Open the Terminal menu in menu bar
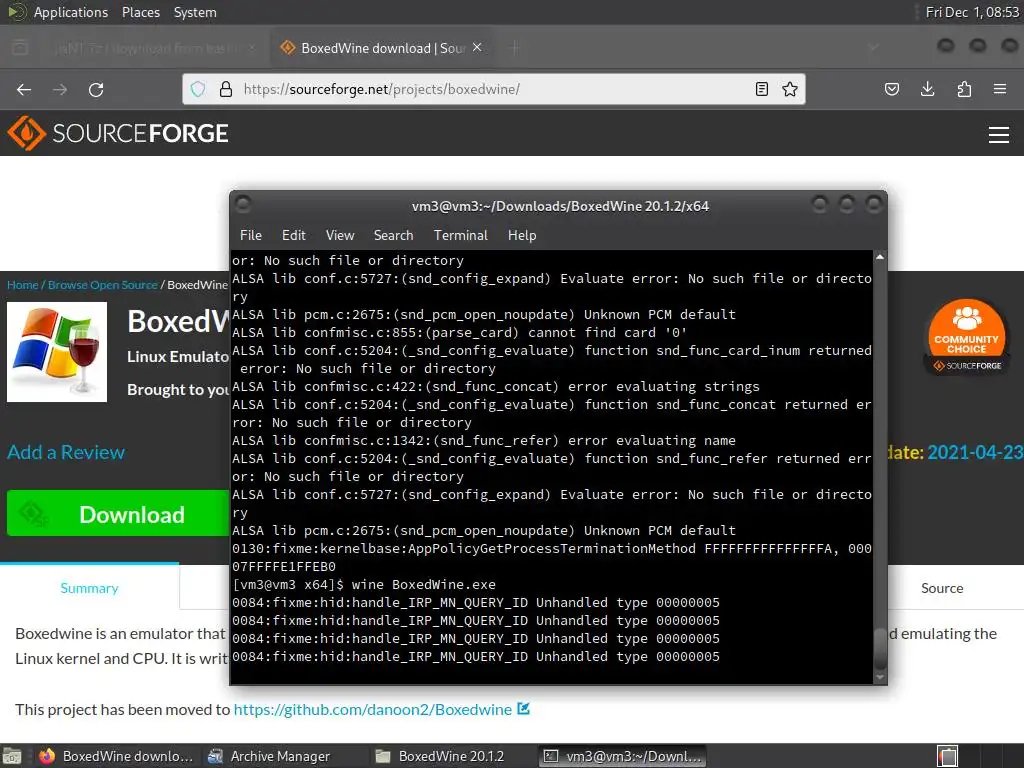Viewport: 1024px width, 768px height. pos(460,235)
